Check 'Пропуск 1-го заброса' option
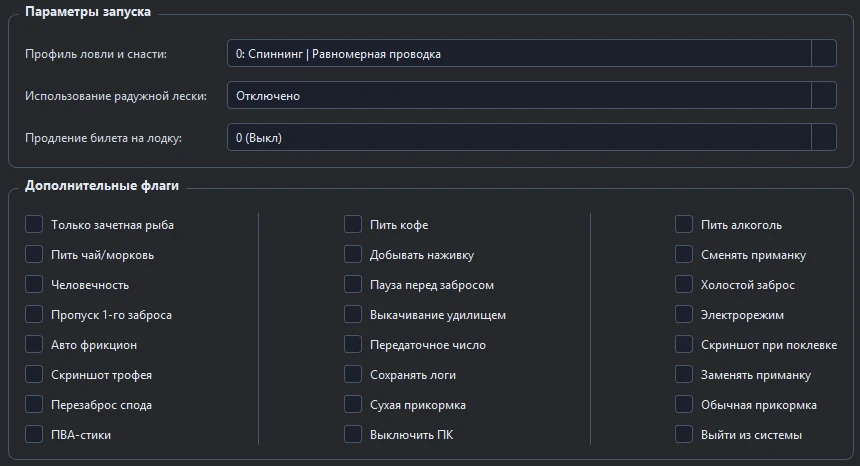 click(34, 314)
